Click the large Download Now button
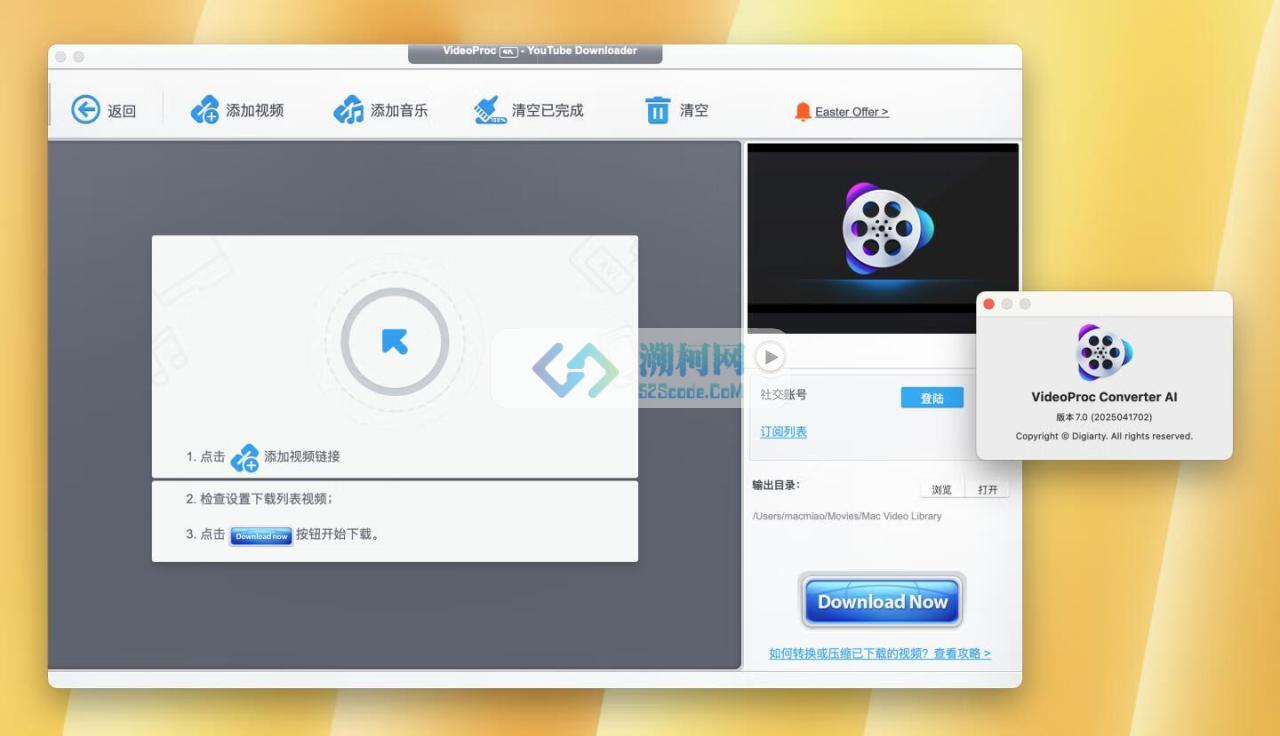The height and width of the screenshot is (736, 1280). click(882, 602)
